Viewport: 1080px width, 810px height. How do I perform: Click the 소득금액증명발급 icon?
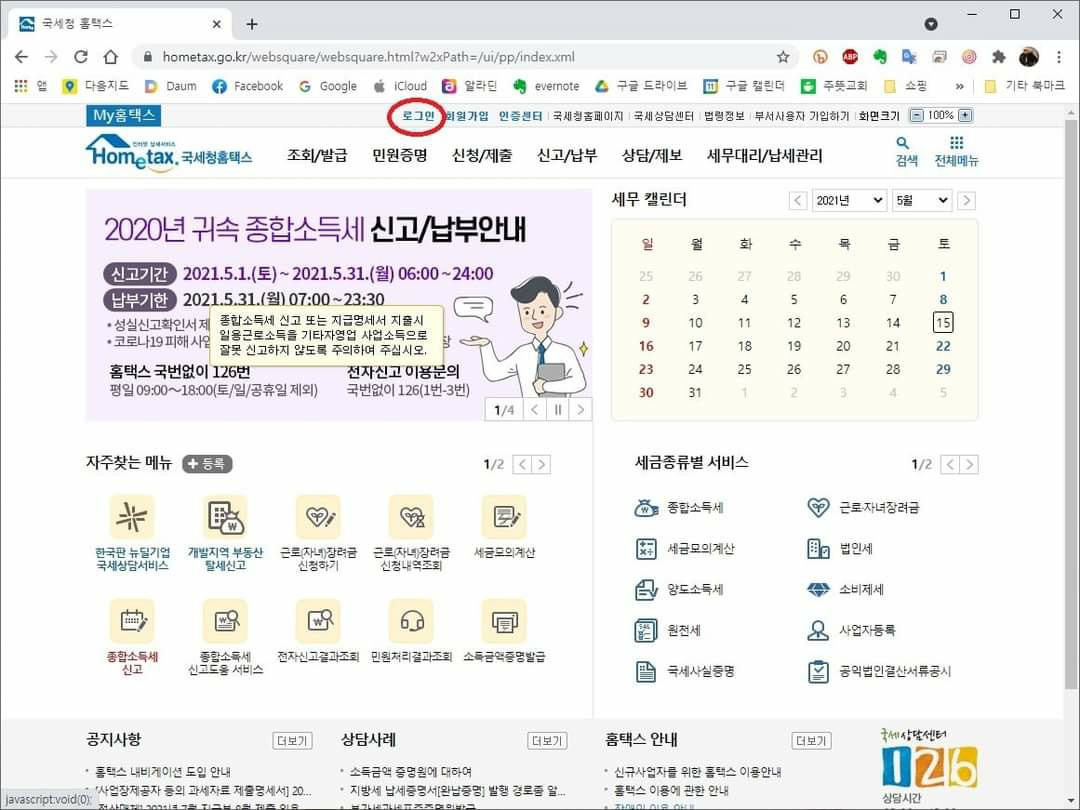point(503,620)
